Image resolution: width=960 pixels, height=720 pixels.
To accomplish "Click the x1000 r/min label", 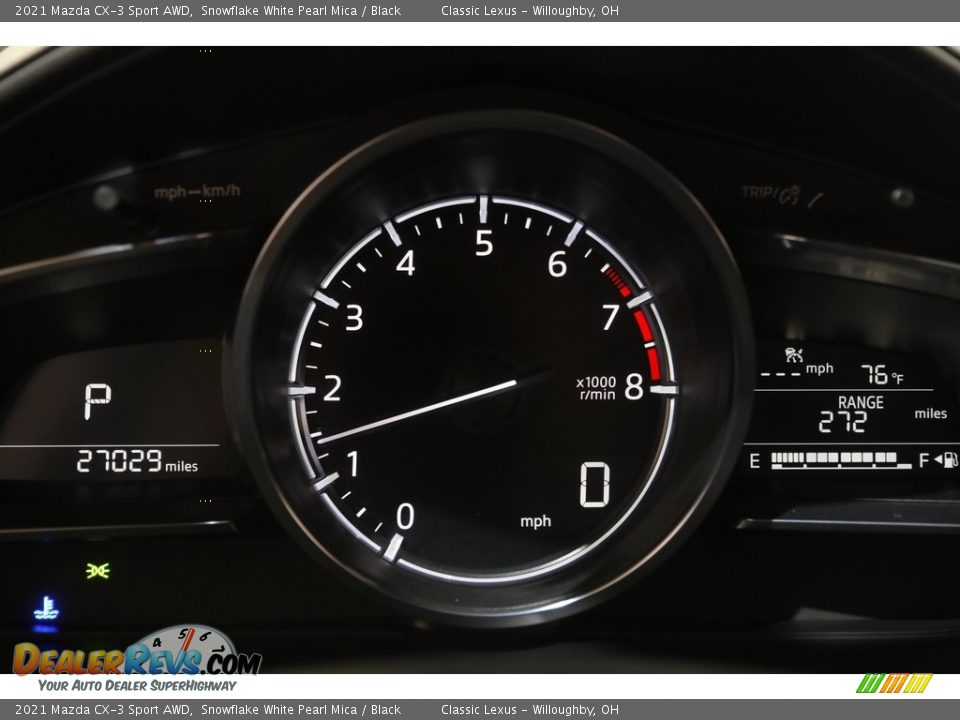I will tap(596, 388).
